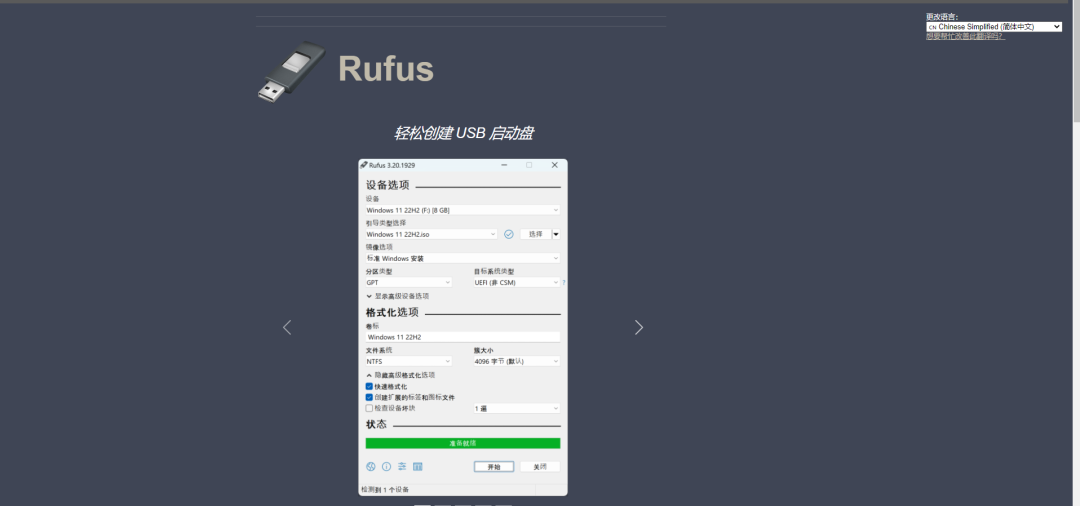This screenshot has width=1080, height=506.
Task: Click the 卷标 Windows 11 22H2 input field
Action: (x=463, y=337)
